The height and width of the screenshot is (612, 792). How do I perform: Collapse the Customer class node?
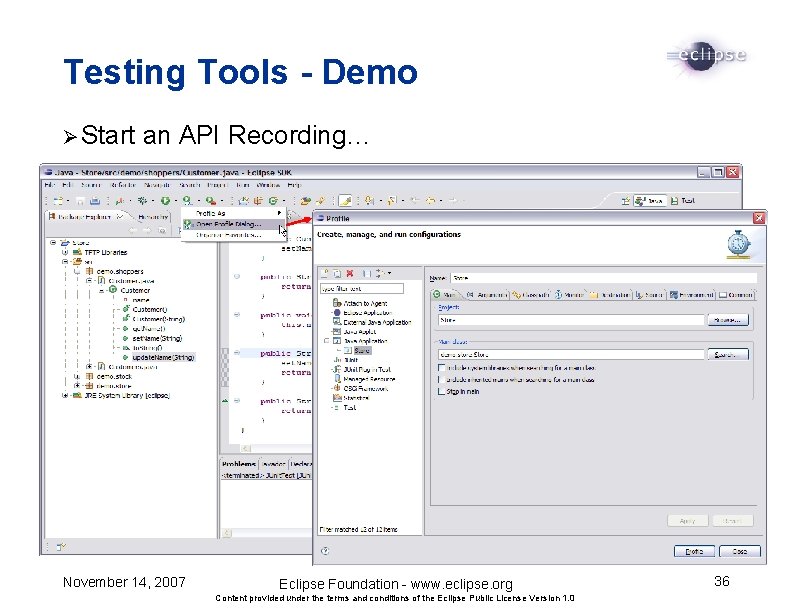click(102, 290)
